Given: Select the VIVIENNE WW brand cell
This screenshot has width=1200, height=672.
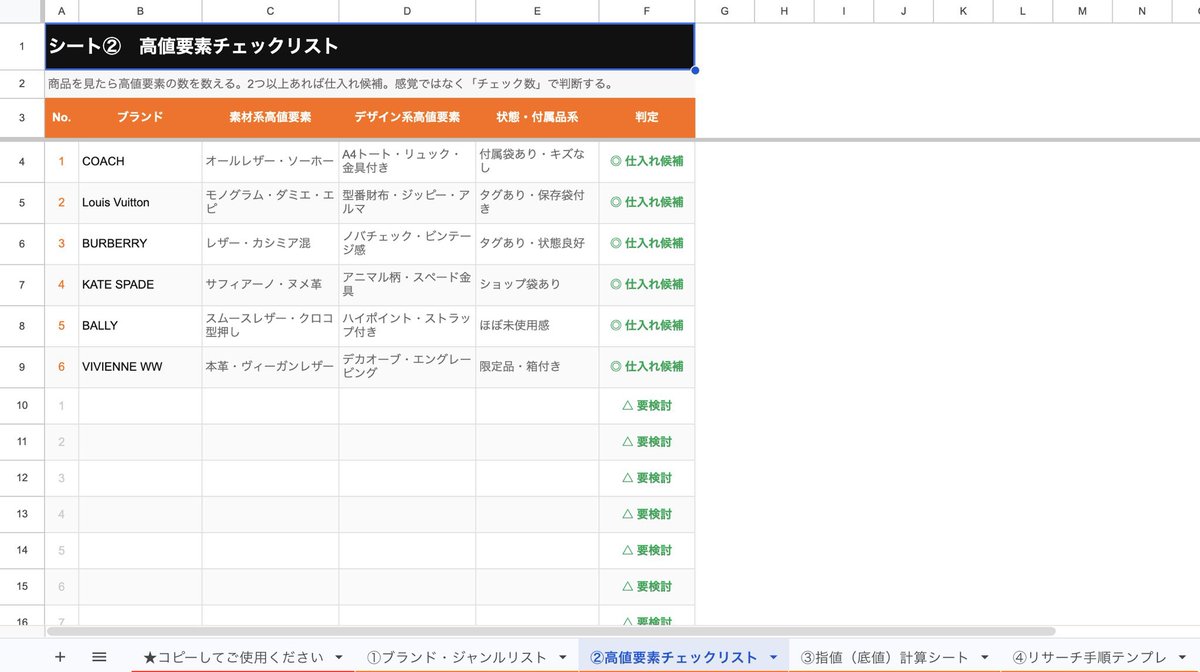Looking at the screenshot, I should tap(140, 367).
